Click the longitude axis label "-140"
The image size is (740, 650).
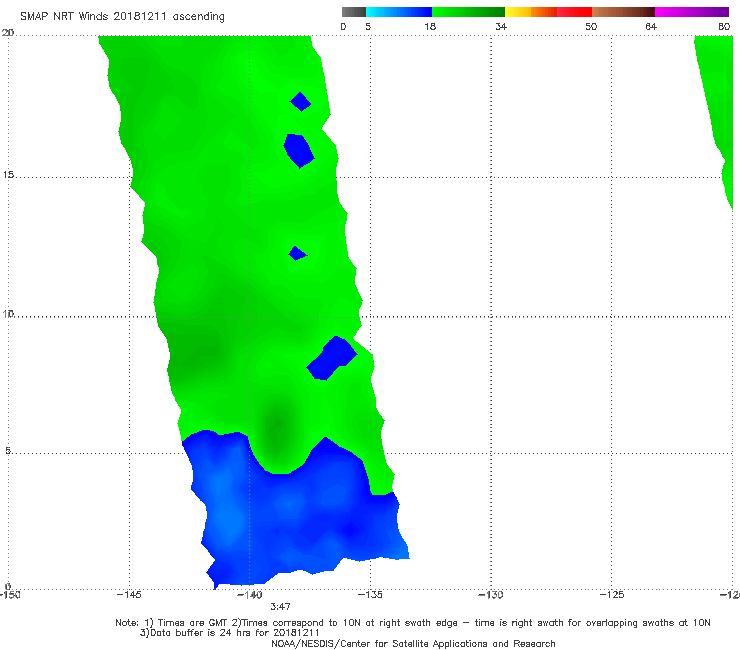(249, 594)
